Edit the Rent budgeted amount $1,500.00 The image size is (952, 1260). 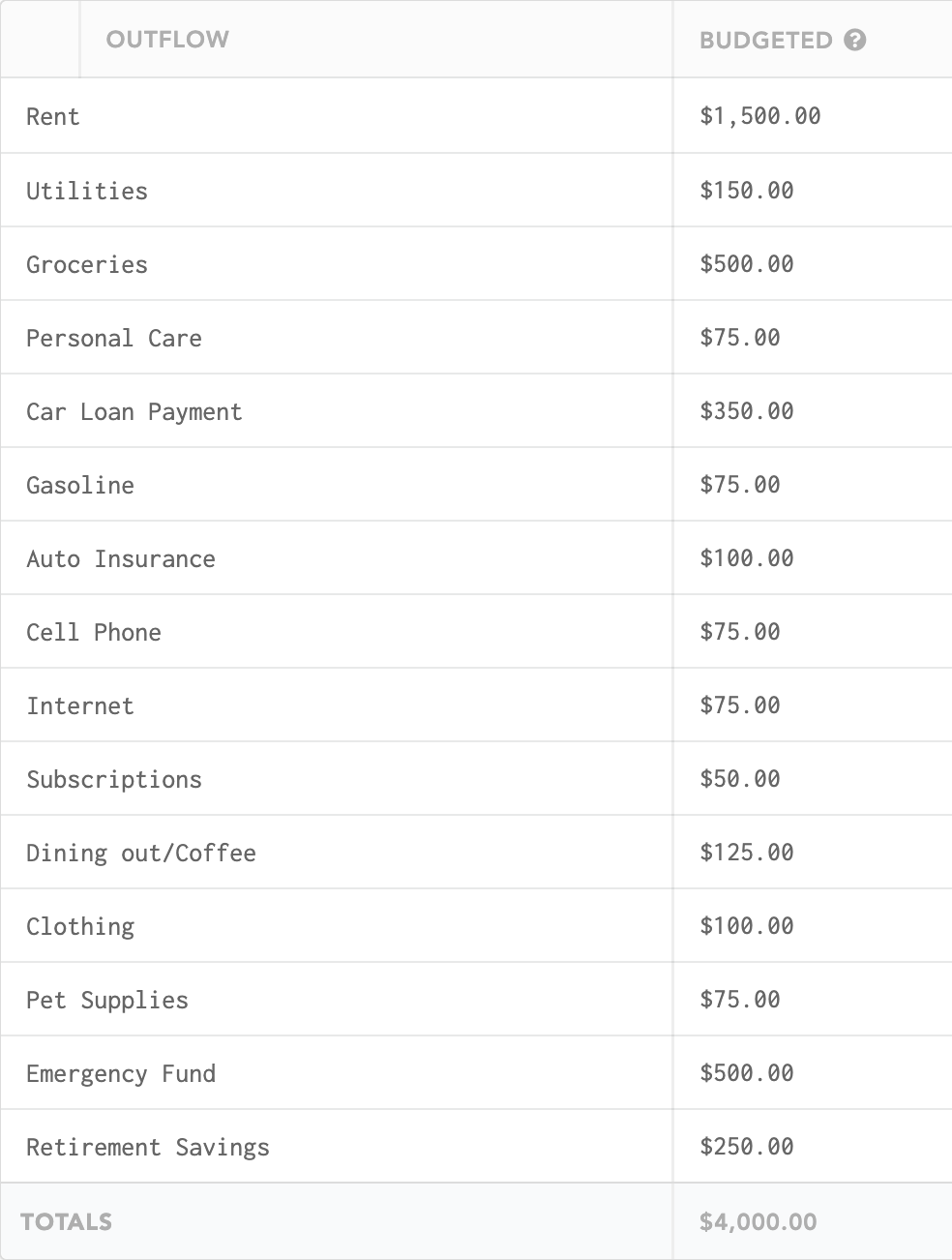[x=760, y=116]
